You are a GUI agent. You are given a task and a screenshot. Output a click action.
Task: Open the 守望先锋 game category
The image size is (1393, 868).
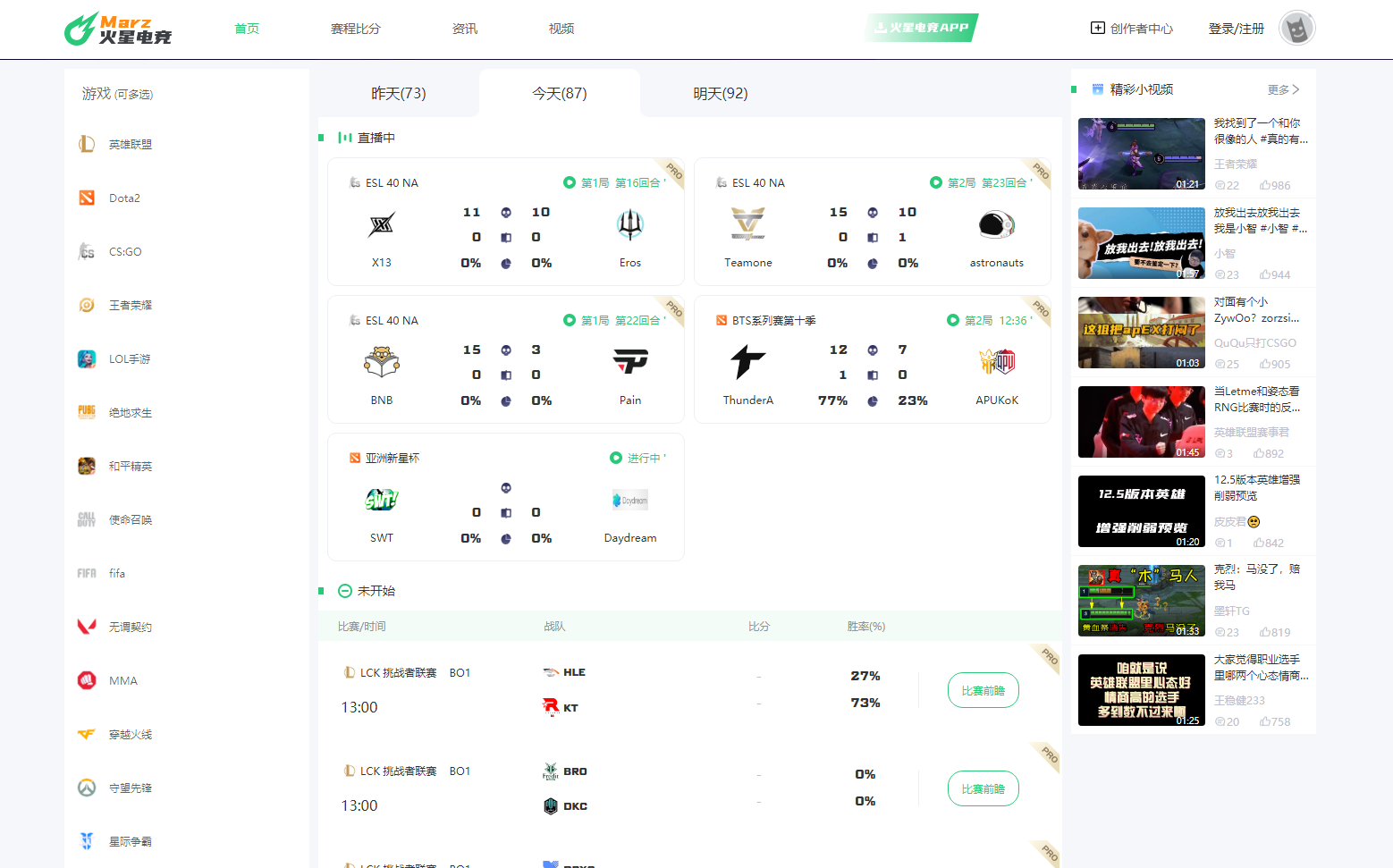pos(86,788)
